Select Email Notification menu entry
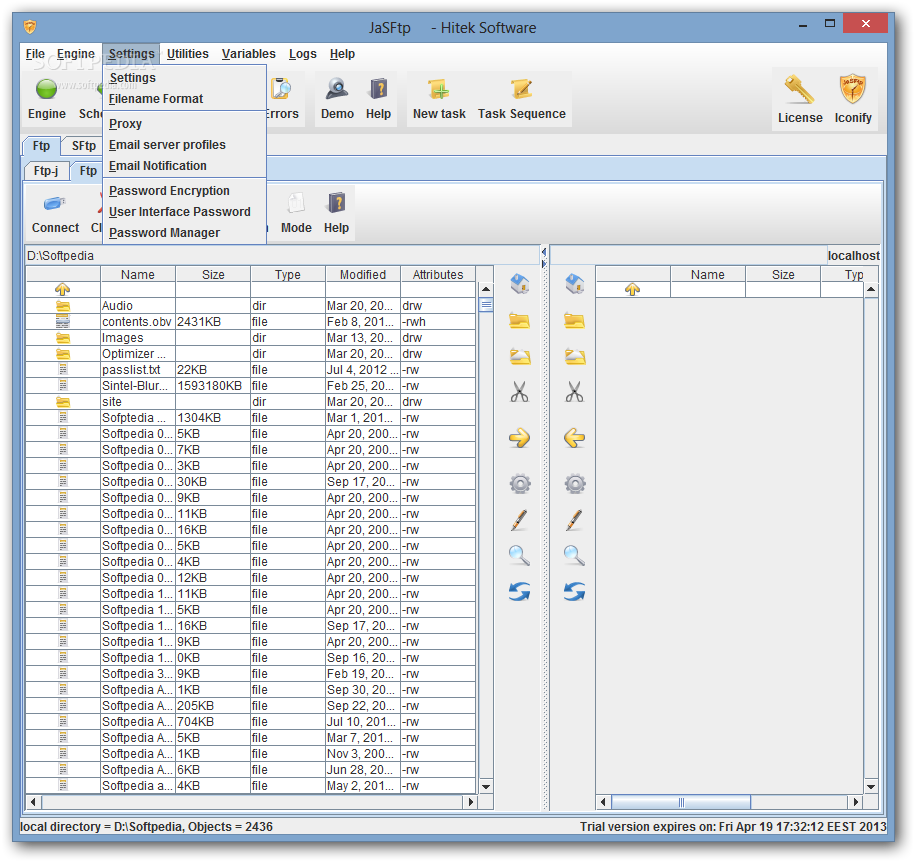The height and width of the screenshot is (862, 915). pos(184,166)
